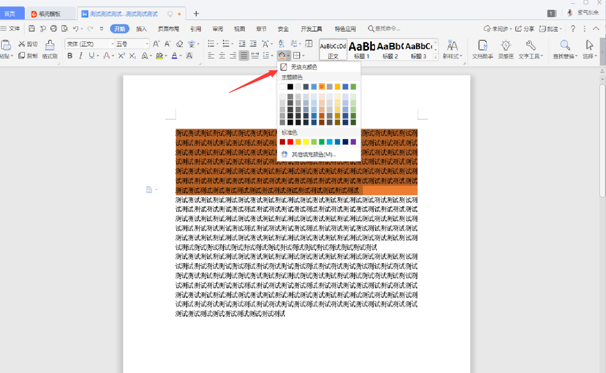Click the search command (查找命令) box
Image resolution: width=606 pixels, height=373 pixels.
(384, 29)
